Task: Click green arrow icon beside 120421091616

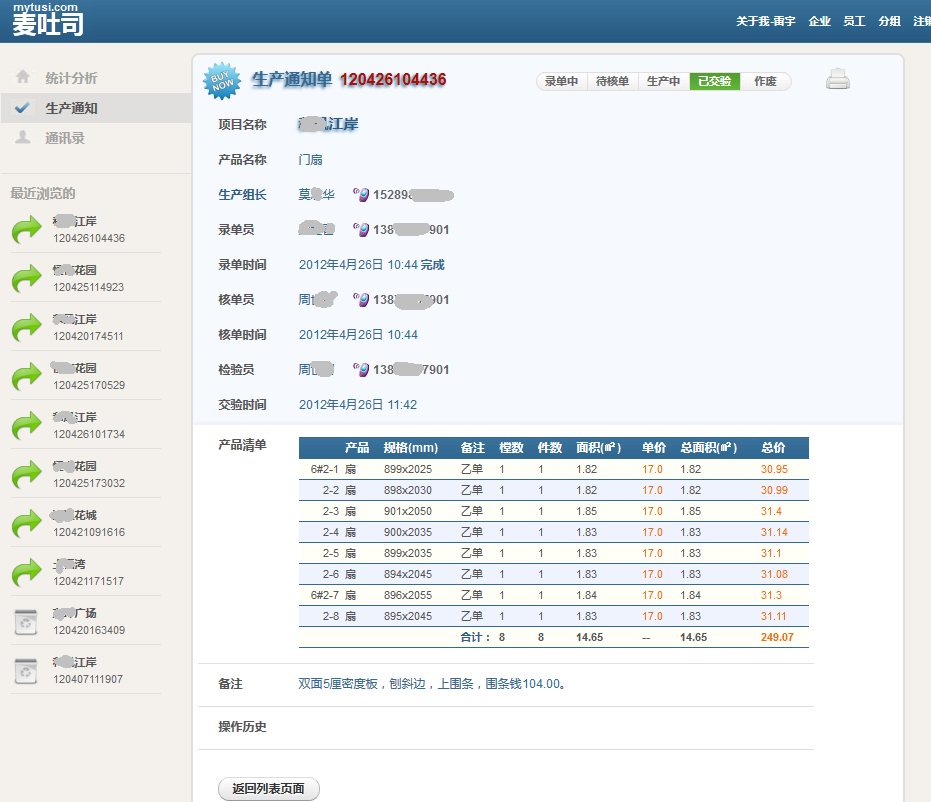Action: point(27,524)
